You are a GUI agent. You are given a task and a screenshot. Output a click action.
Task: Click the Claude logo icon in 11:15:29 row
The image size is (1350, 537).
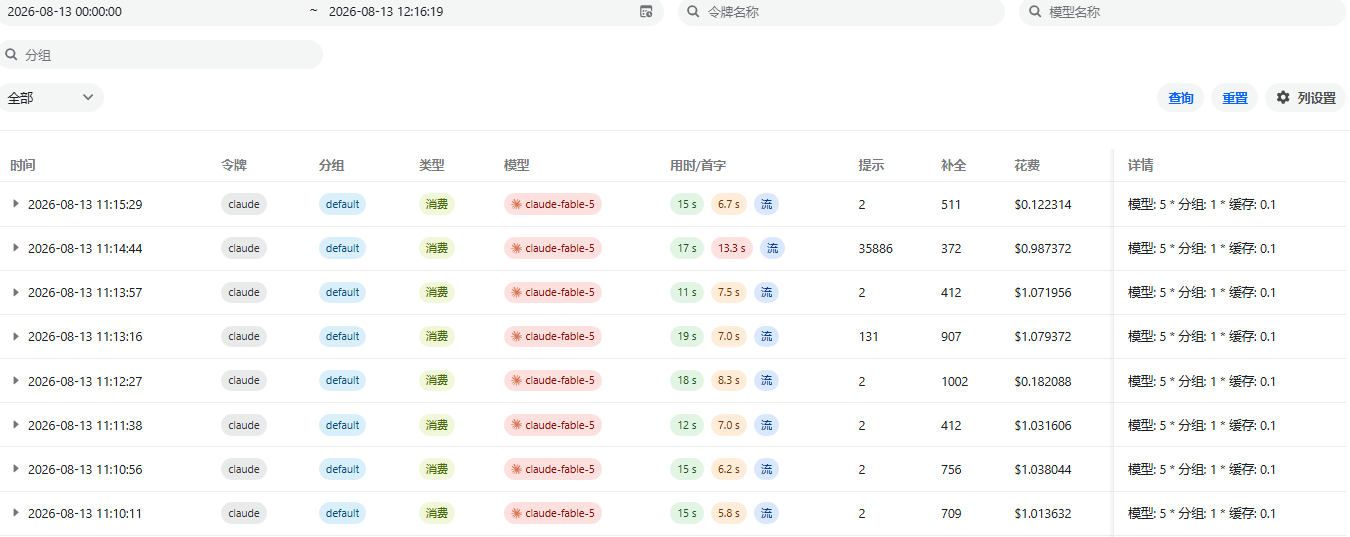click(516, 204)
